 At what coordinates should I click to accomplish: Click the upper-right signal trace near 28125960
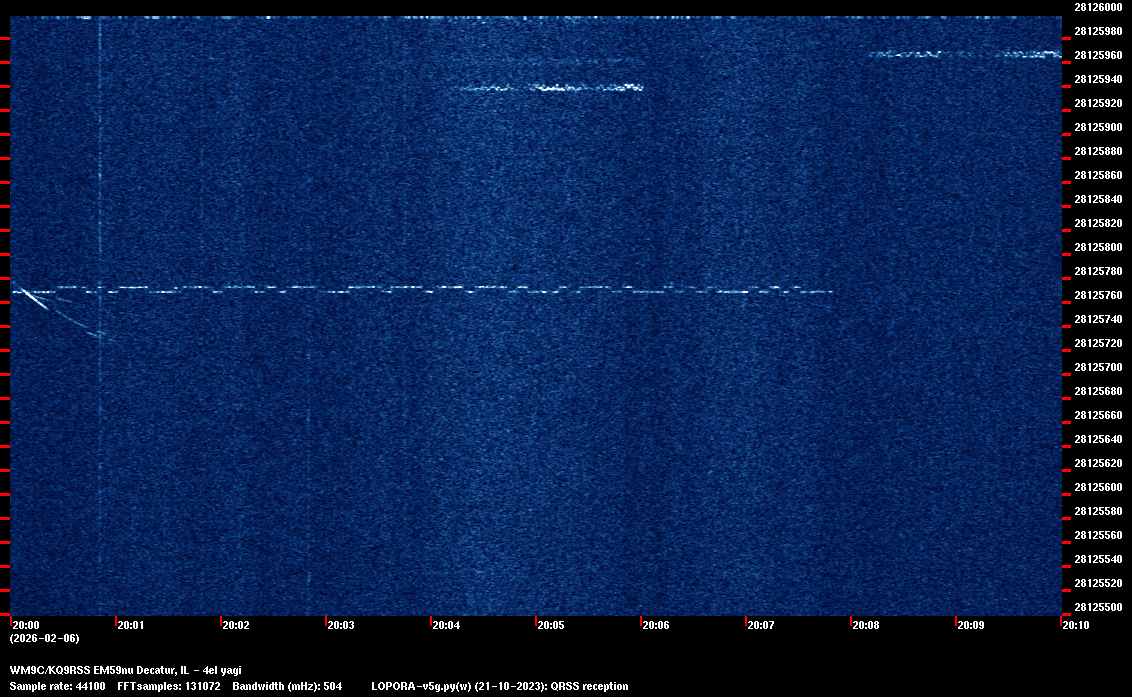coord(965,54)
